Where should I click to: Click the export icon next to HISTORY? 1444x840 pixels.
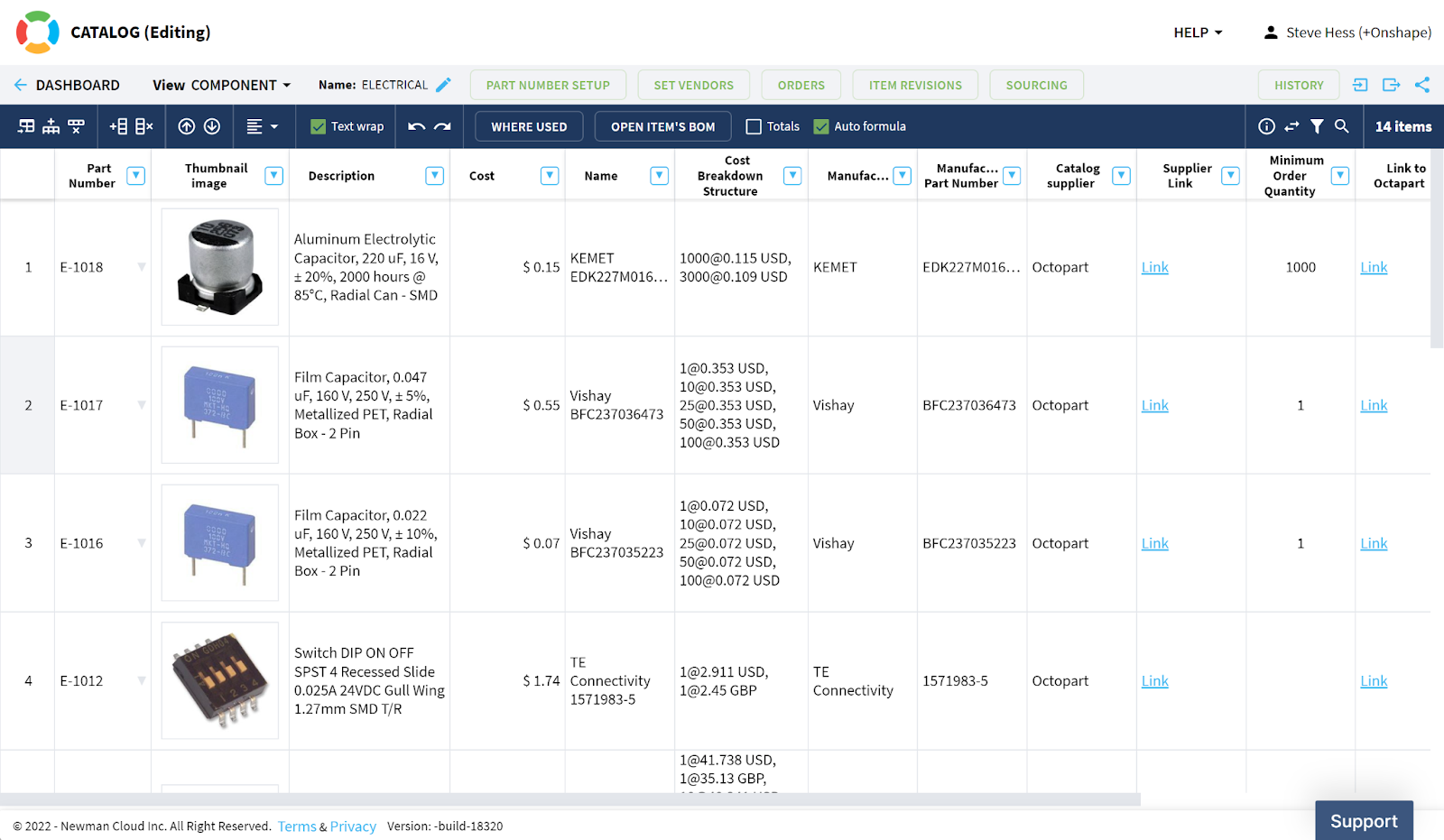[1392, 85]
